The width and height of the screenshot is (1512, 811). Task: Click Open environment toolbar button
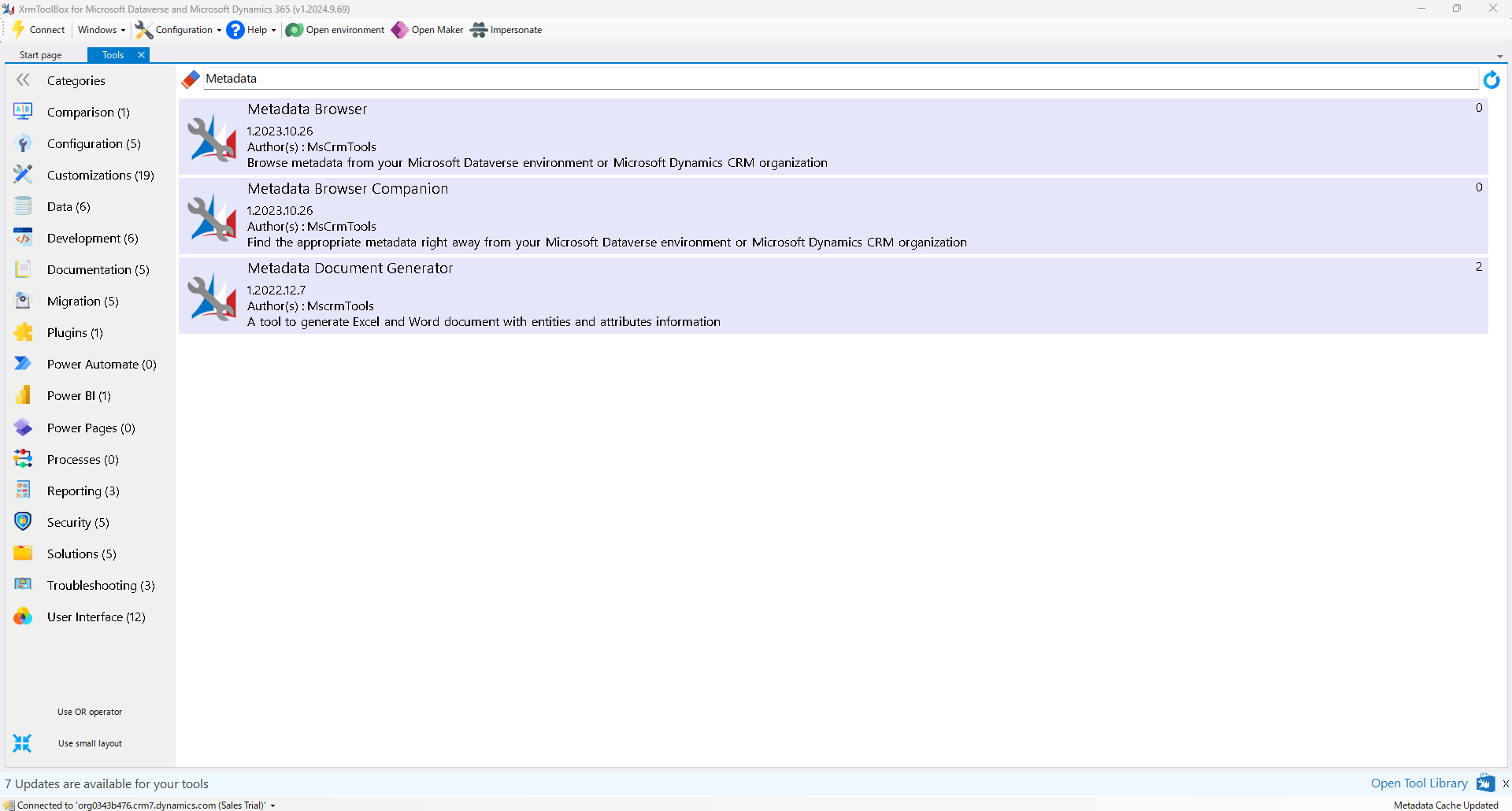[335, 30]
